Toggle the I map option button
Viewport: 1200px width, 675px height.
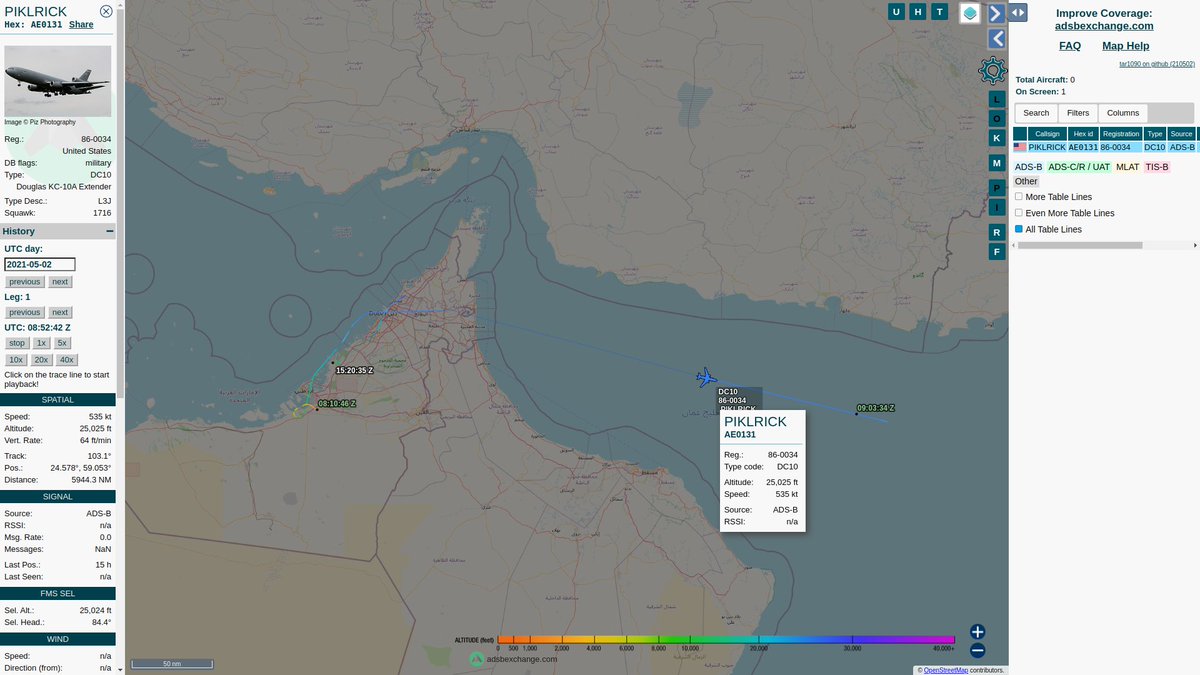tap(996, 207)
